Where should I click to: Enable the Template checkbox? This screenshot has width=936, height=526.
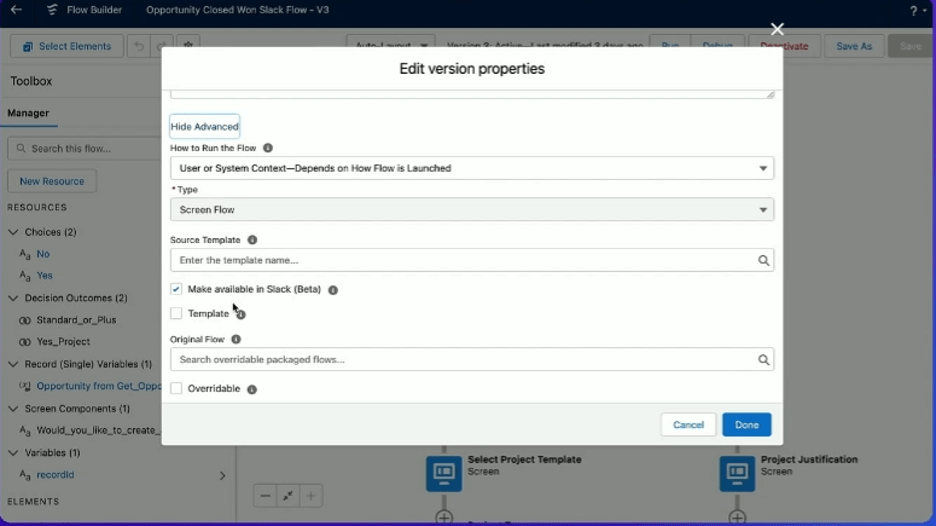(176, 313)
